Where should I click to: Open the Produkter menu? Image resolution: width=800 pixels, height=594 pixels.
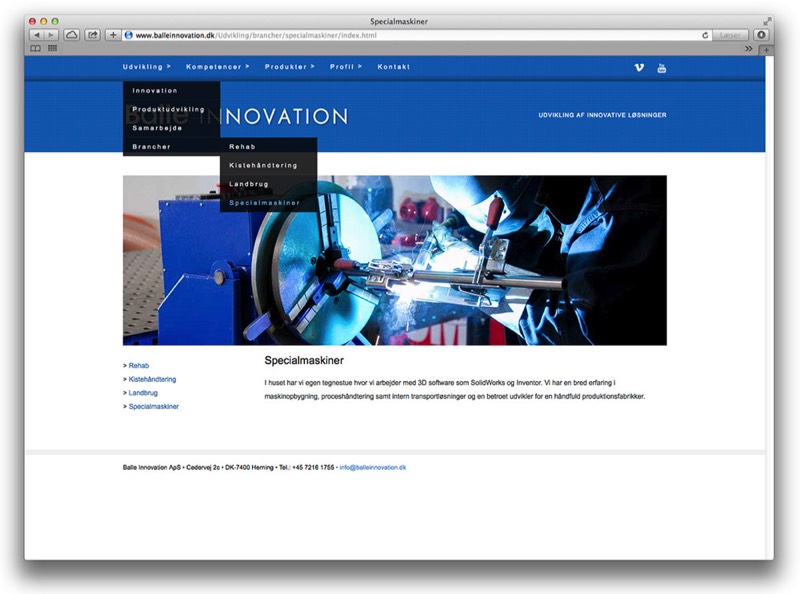pos(289,67)
